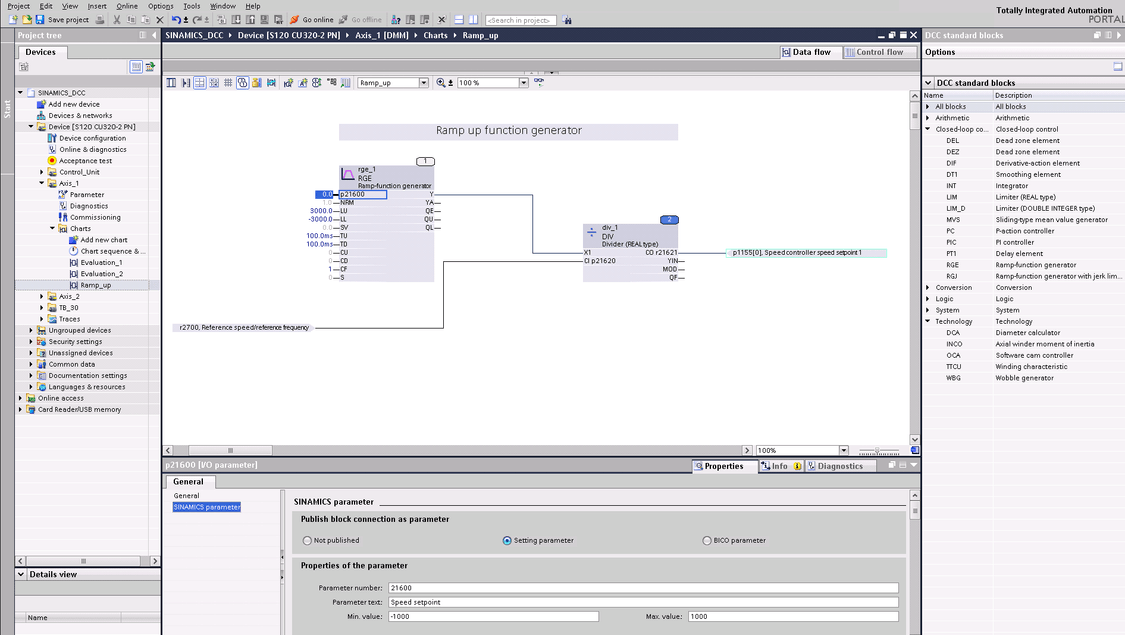
Task: Click the chart horizontal scrollbar
Action: [230, 451]
